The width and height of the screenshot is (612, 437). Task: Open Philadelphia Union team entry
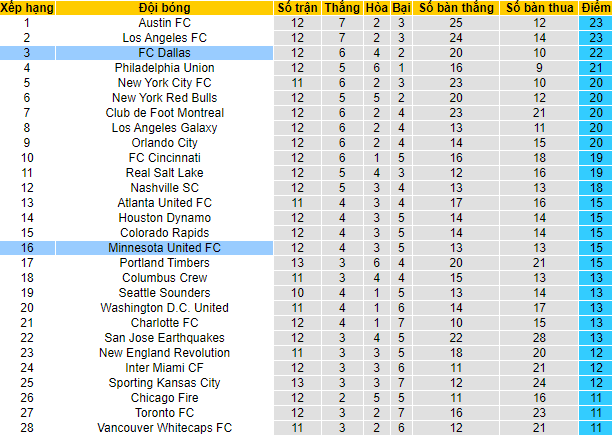(x=164, y=67)
